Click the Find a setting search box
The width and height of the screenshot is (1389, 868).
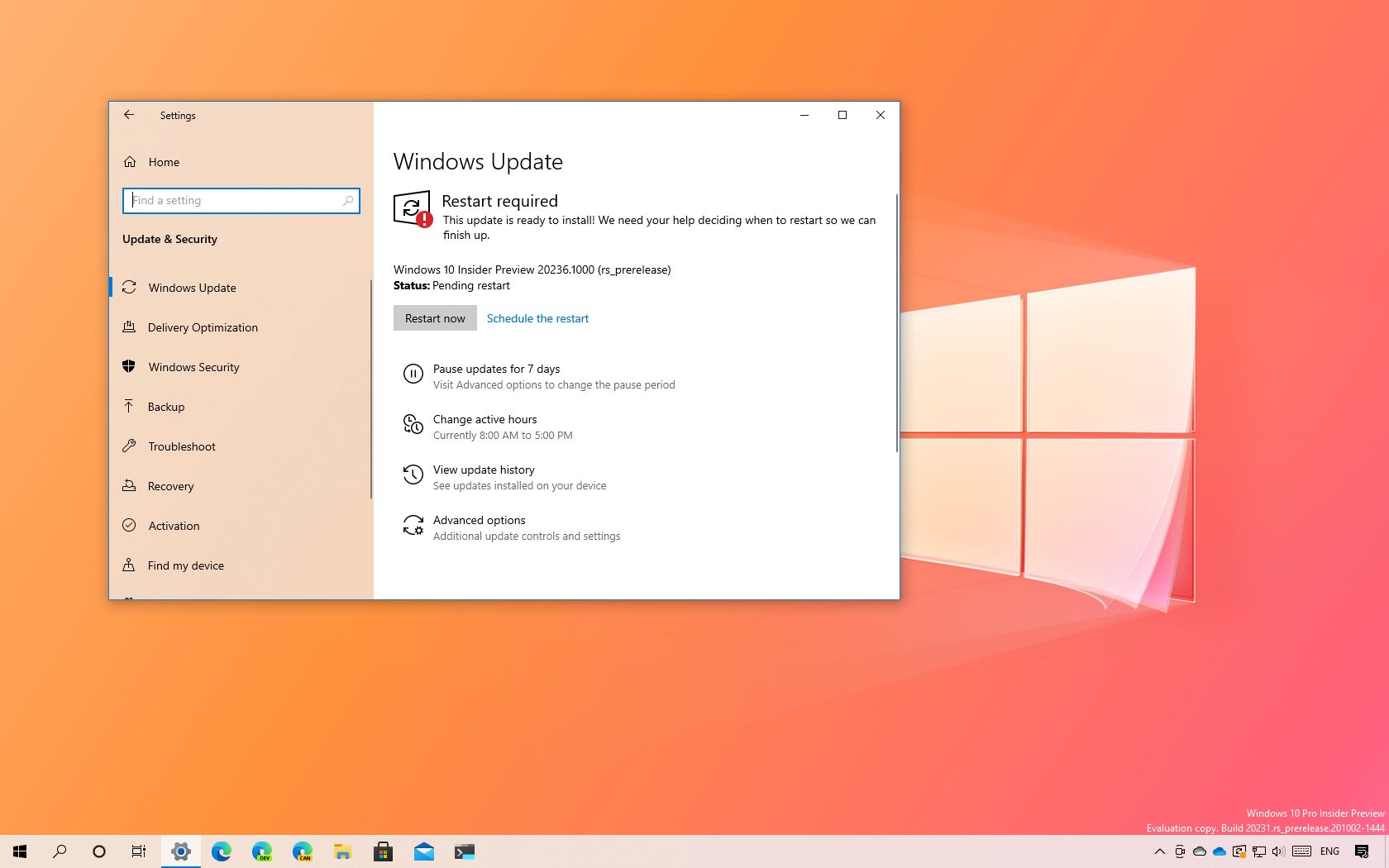coord(241,200)
